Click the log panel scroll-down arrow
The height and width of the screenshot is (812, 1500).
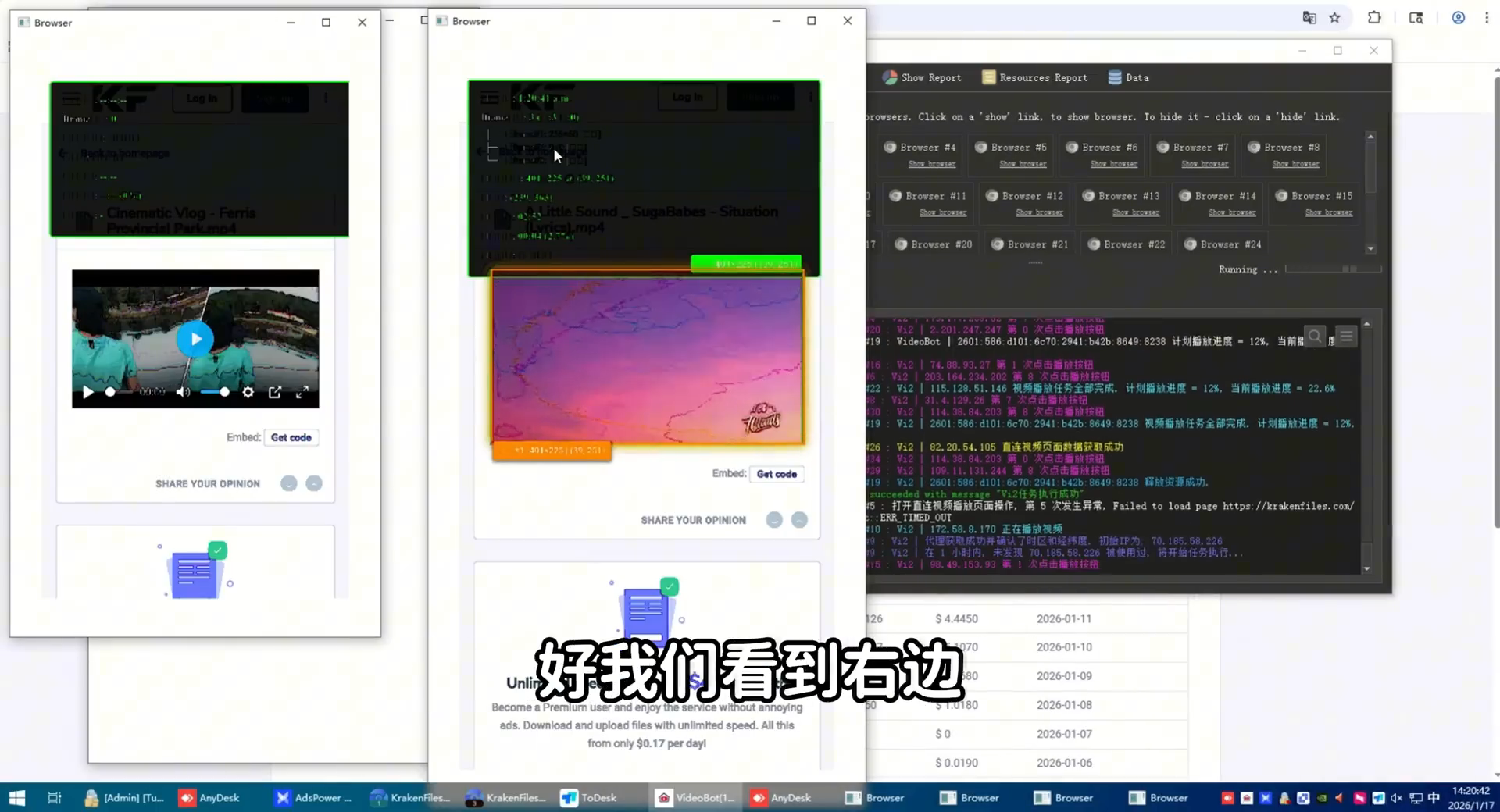1366,569
